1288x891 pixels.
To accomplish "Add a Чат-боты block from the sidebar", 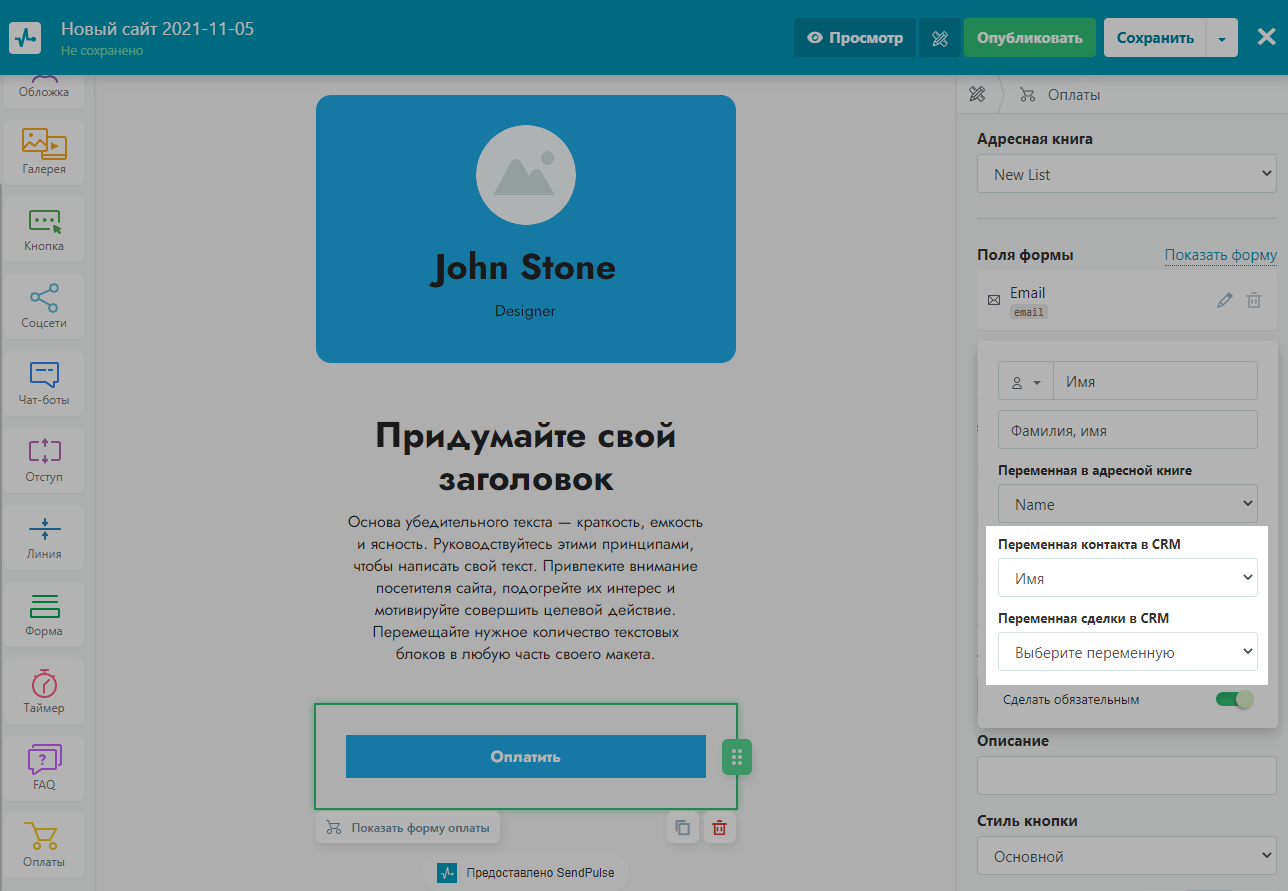I will click(x=44, y=383).
